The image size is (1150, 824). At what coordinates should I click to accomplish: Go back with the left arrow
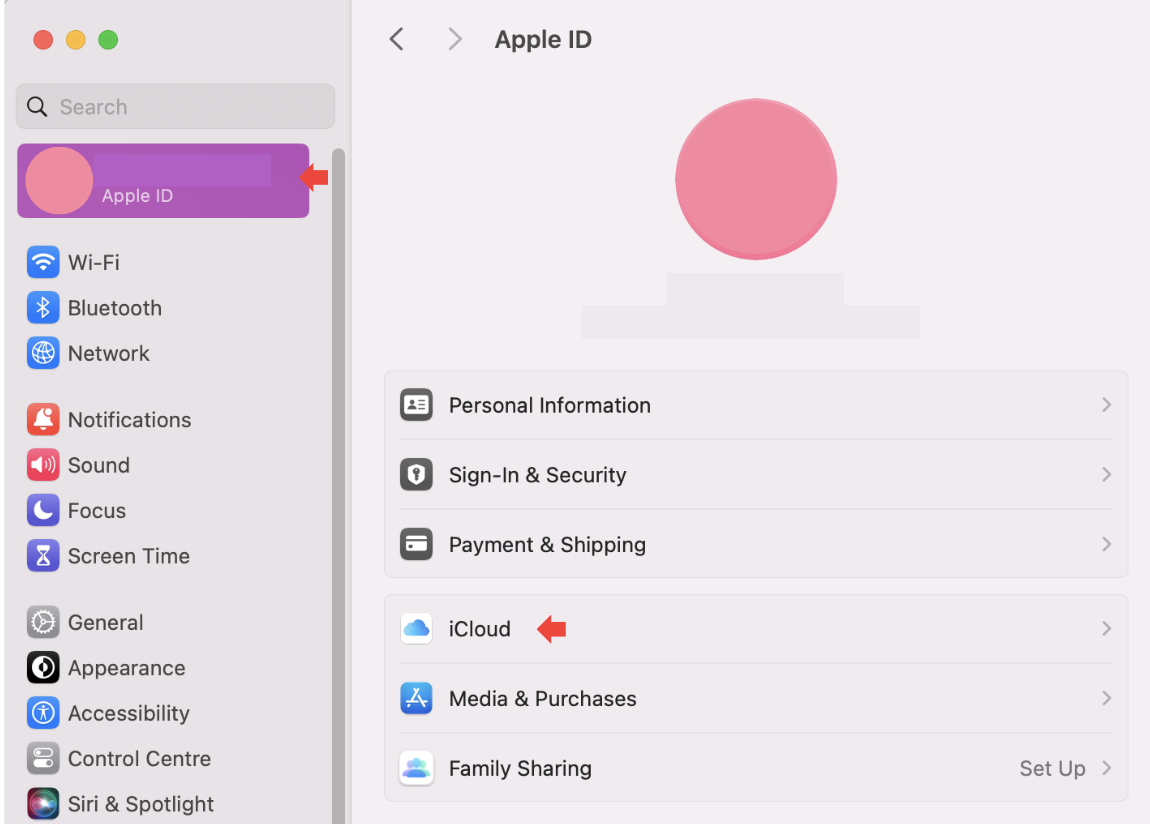point(397,39)
